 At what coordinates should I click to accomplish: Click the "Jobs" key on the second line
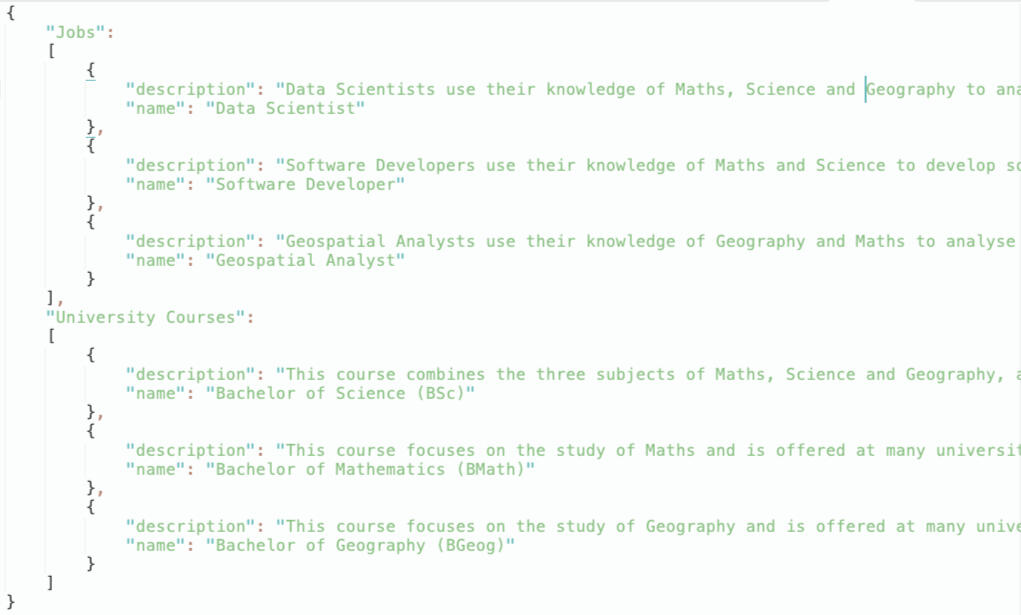75,32
